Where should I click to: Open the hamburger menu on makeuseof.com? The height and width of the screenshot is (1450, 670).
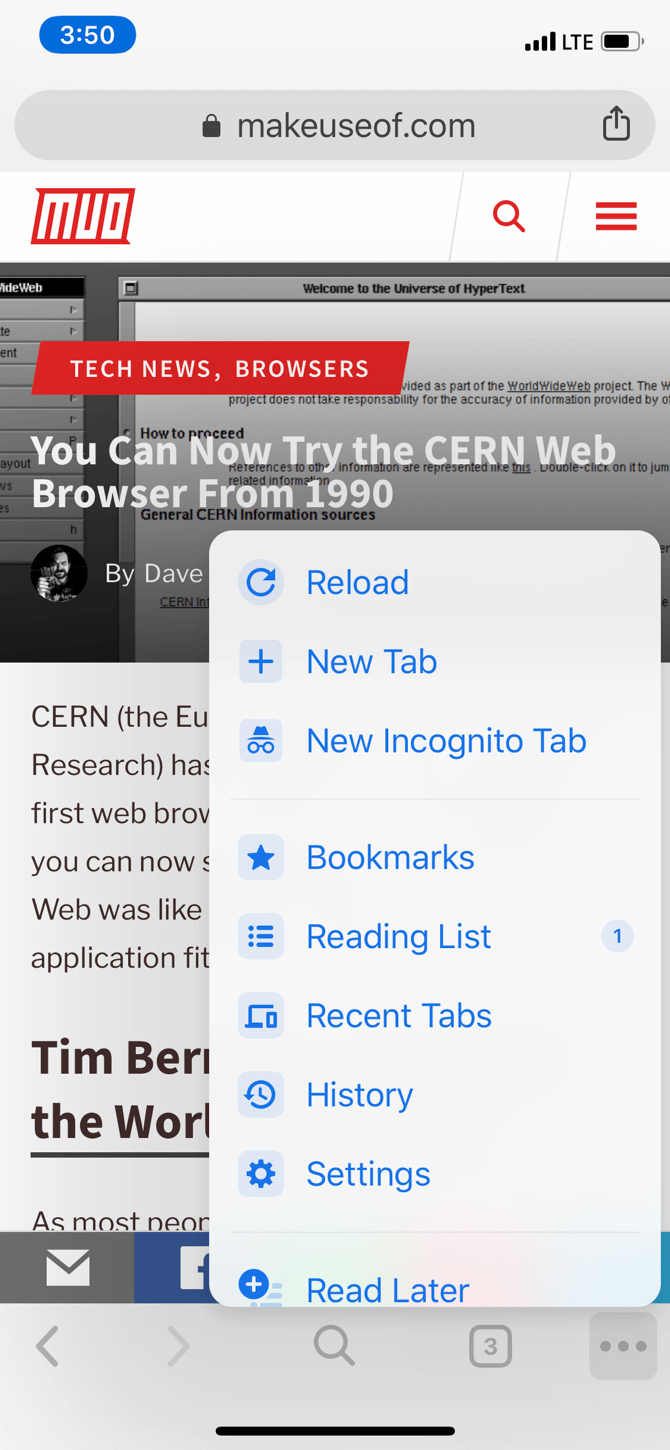(x=616, y=216)
